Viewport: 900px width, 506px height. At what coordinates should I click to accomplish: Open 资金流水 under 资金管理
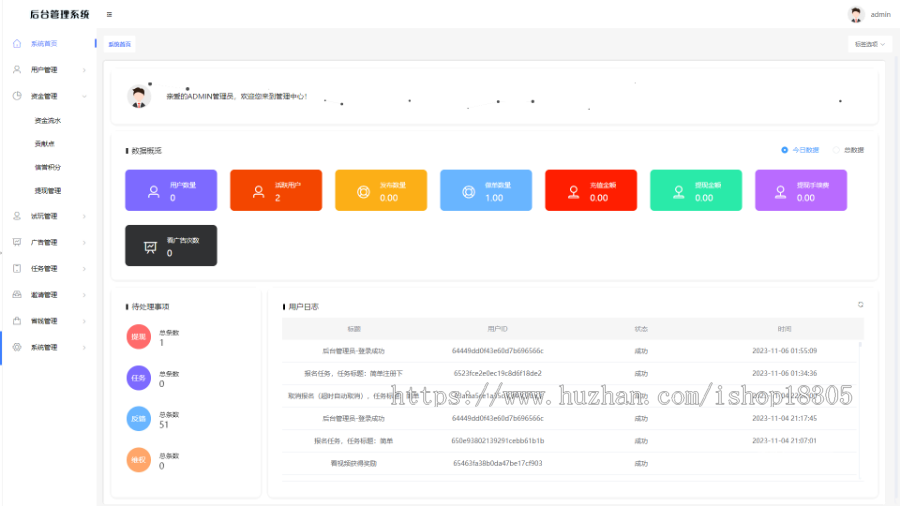48,120
